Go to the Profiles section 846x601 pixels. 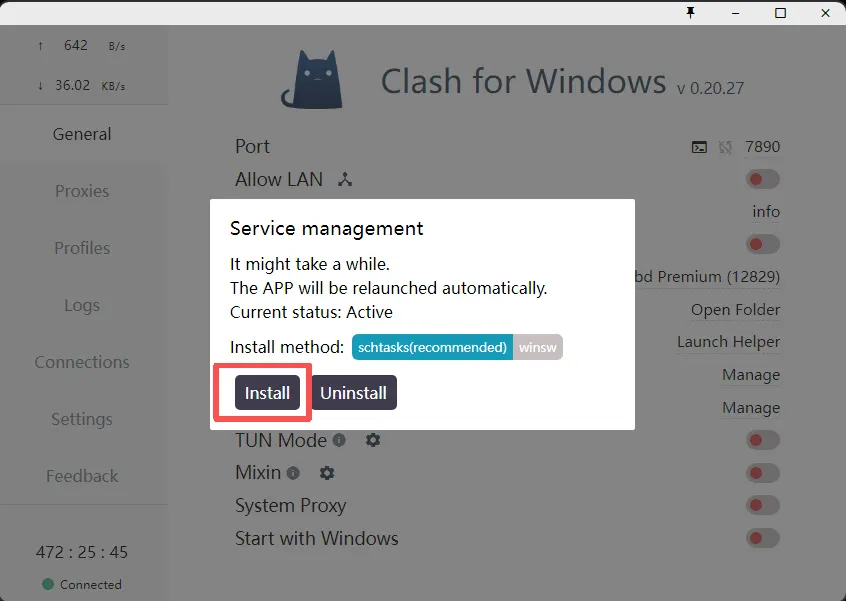82,248
